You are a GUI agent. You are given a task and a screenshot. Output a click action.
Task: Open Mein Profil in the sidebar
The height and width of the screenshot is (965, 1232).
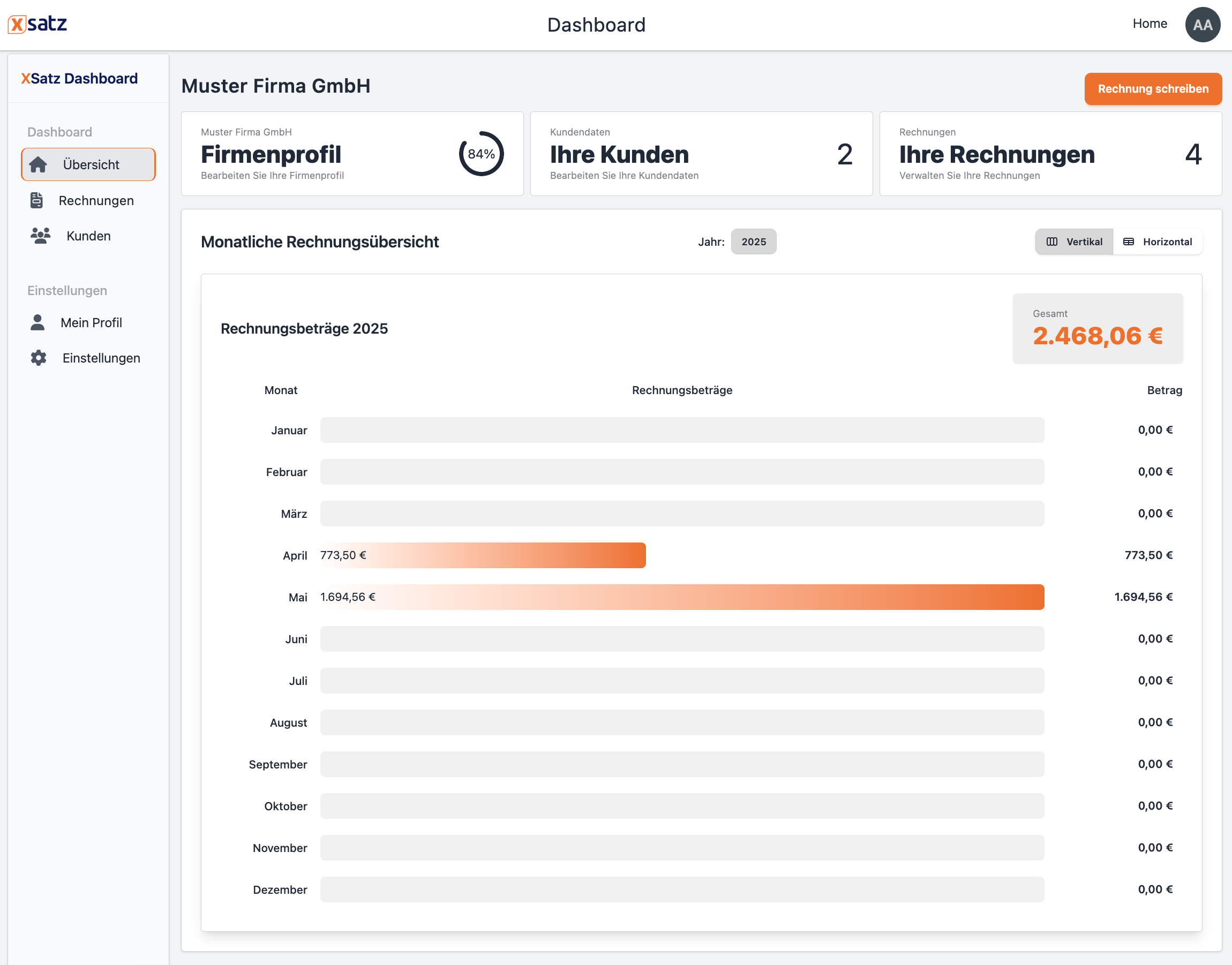(88, 322)
